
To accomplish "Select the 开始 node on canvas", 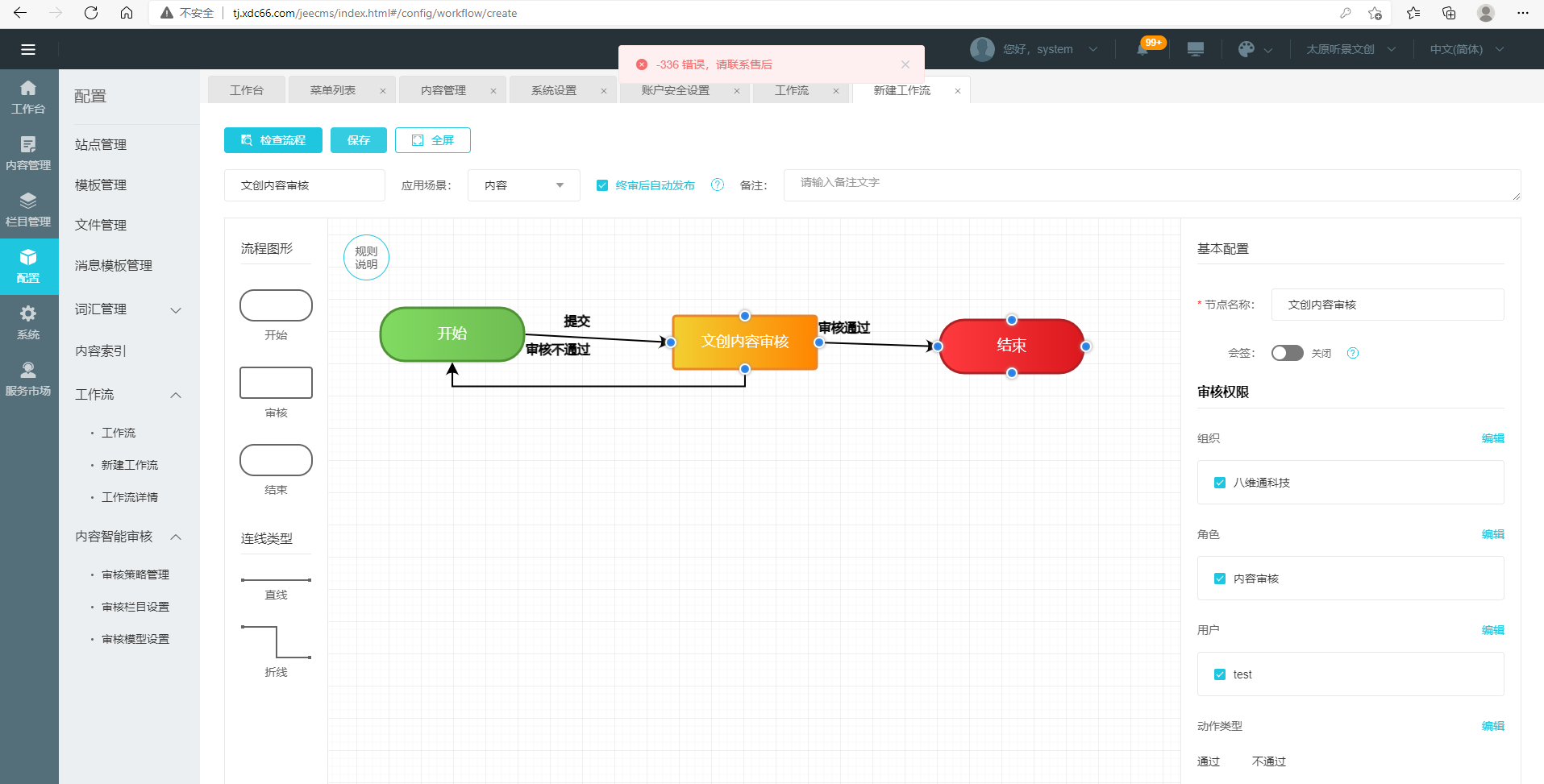I will pyautogui.click(x=452, y=334).
